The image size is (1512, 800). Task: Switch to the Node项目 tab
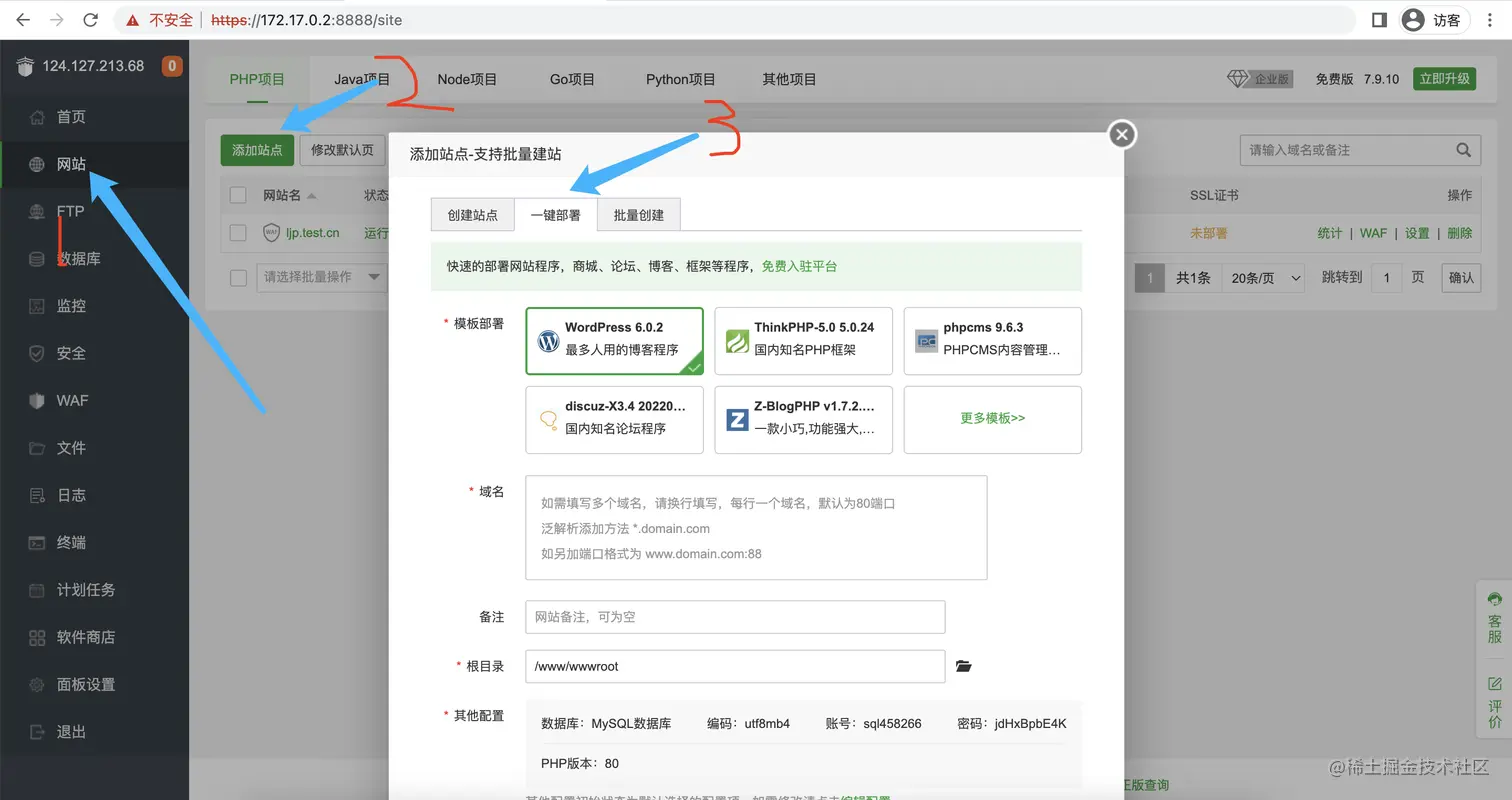(x=467, y=79)
